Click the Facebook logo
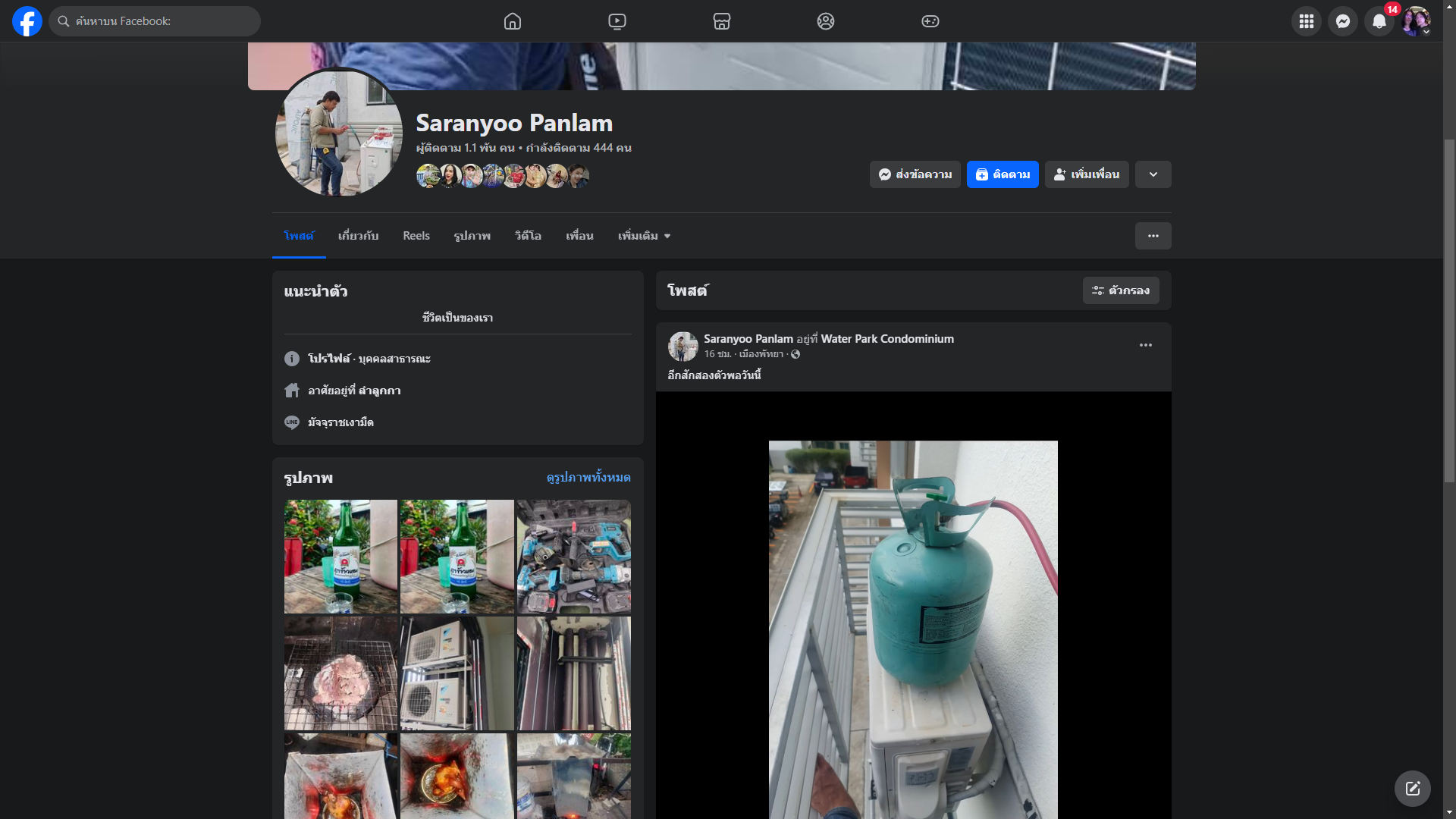1456x819 pixels. [x=27, y=21]
